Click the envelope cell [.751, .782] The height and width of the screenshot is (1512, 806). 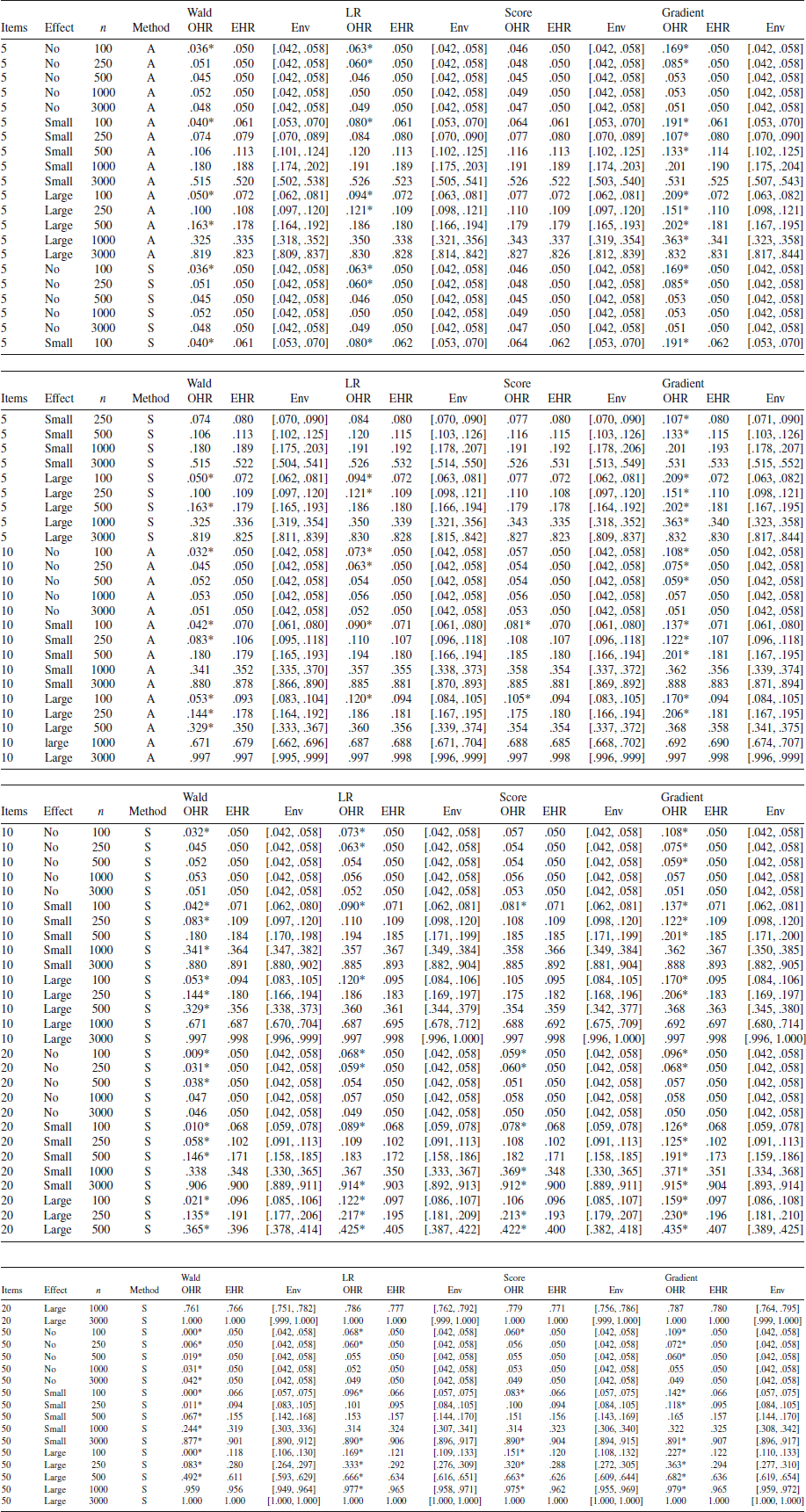point(294,1308)
